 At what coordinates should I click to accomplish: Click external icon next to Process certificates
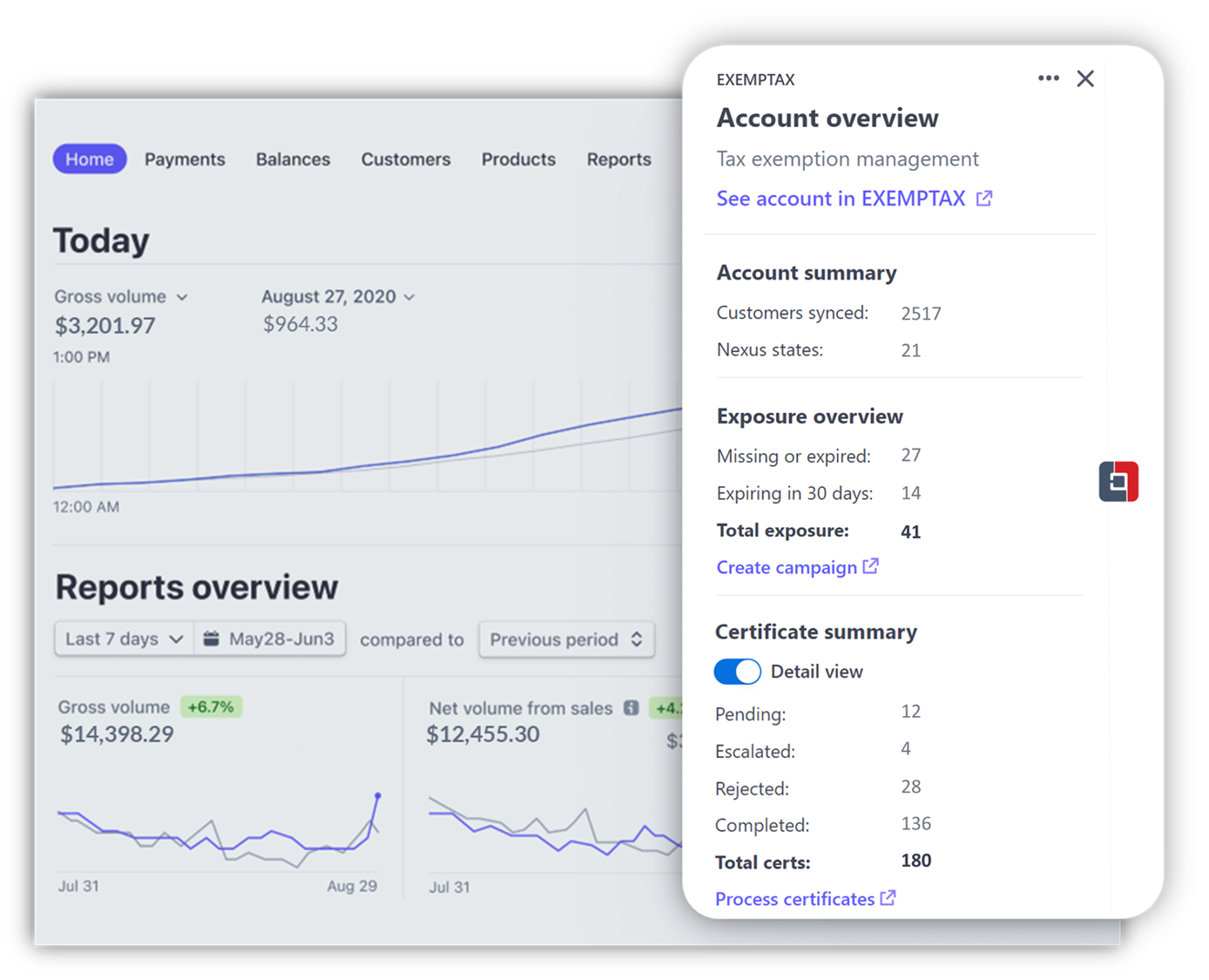pyautogui.click(x=888, y=898)
